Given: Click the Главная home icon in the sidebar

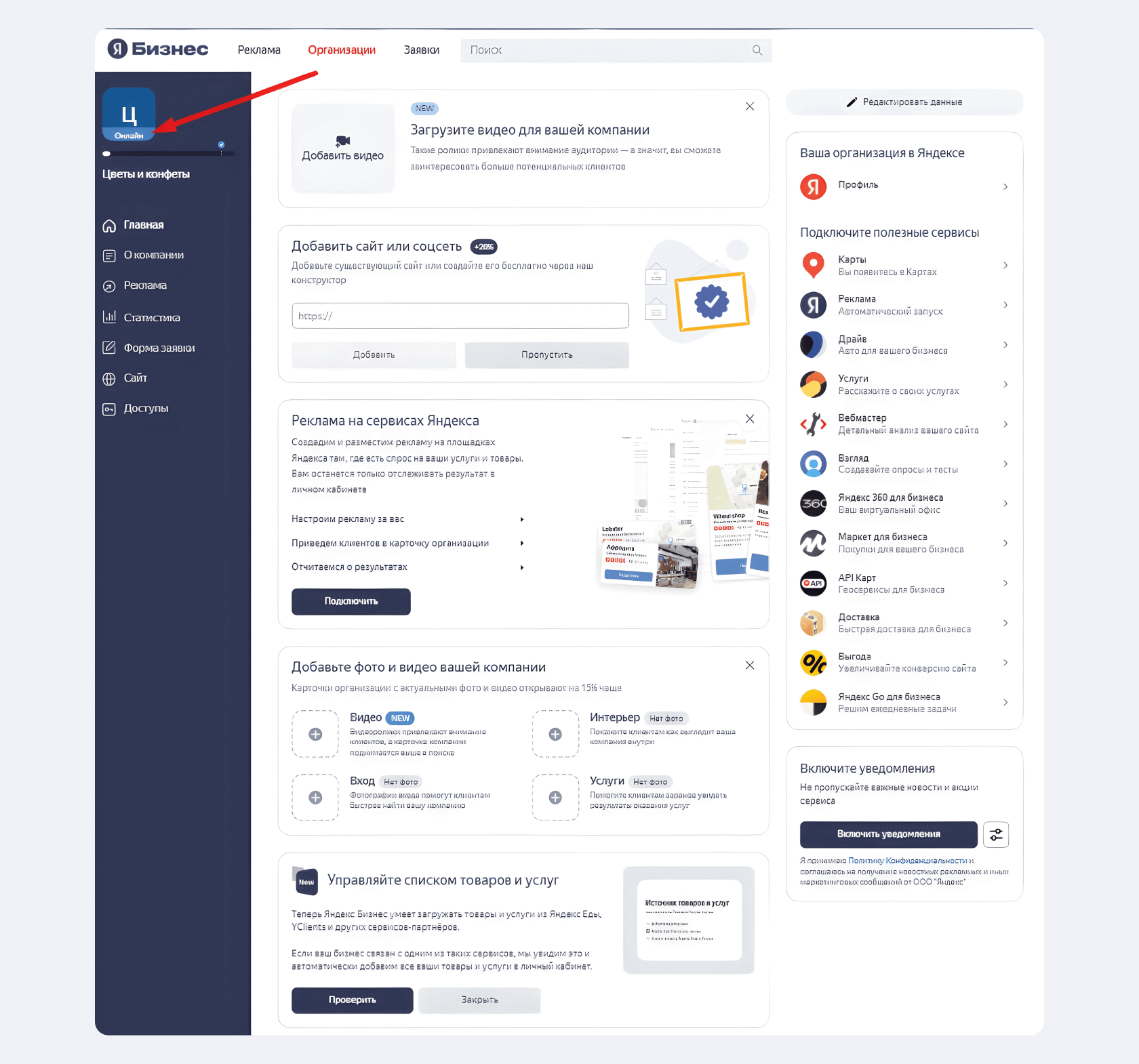Looking at the screenshot, I should 109,226.
